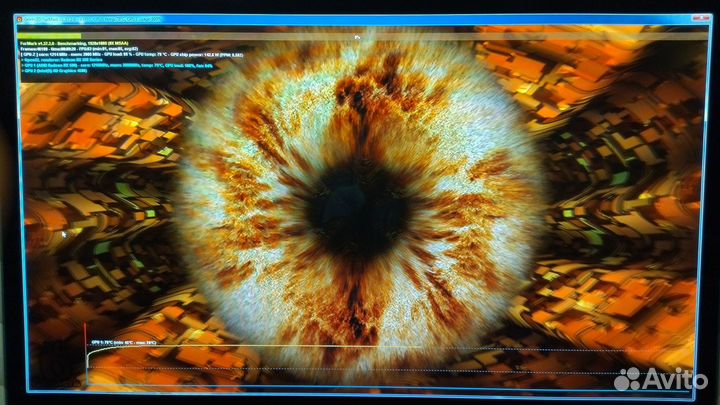
Task: Click the mouse pointer arrow on left side
Action: point(66,234)
